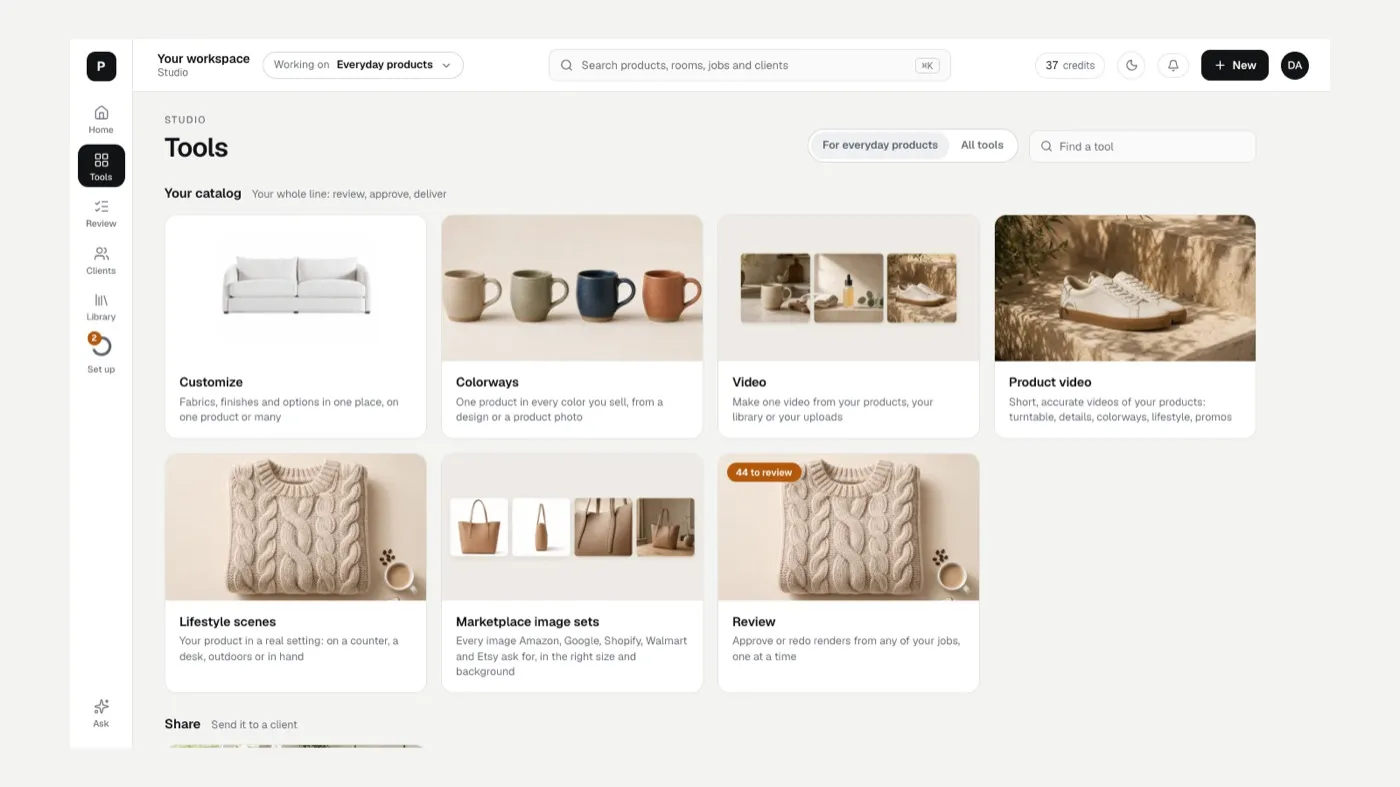Click the DA user avatar
Viewport: 1400px width, 787px height.
click(x=1295, y=65)
